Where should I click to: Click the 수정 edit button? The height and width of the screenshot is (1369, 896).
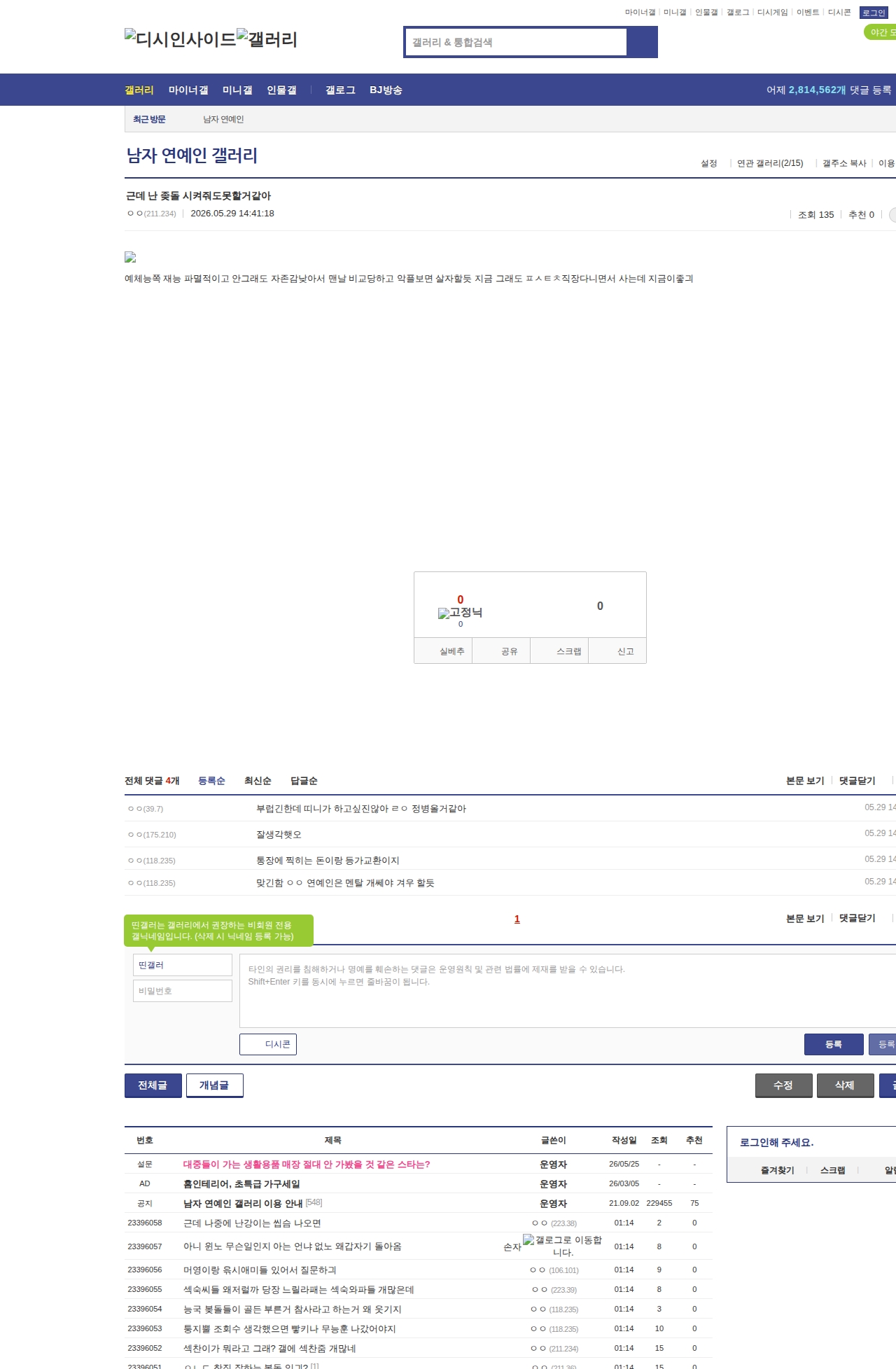783,1085
